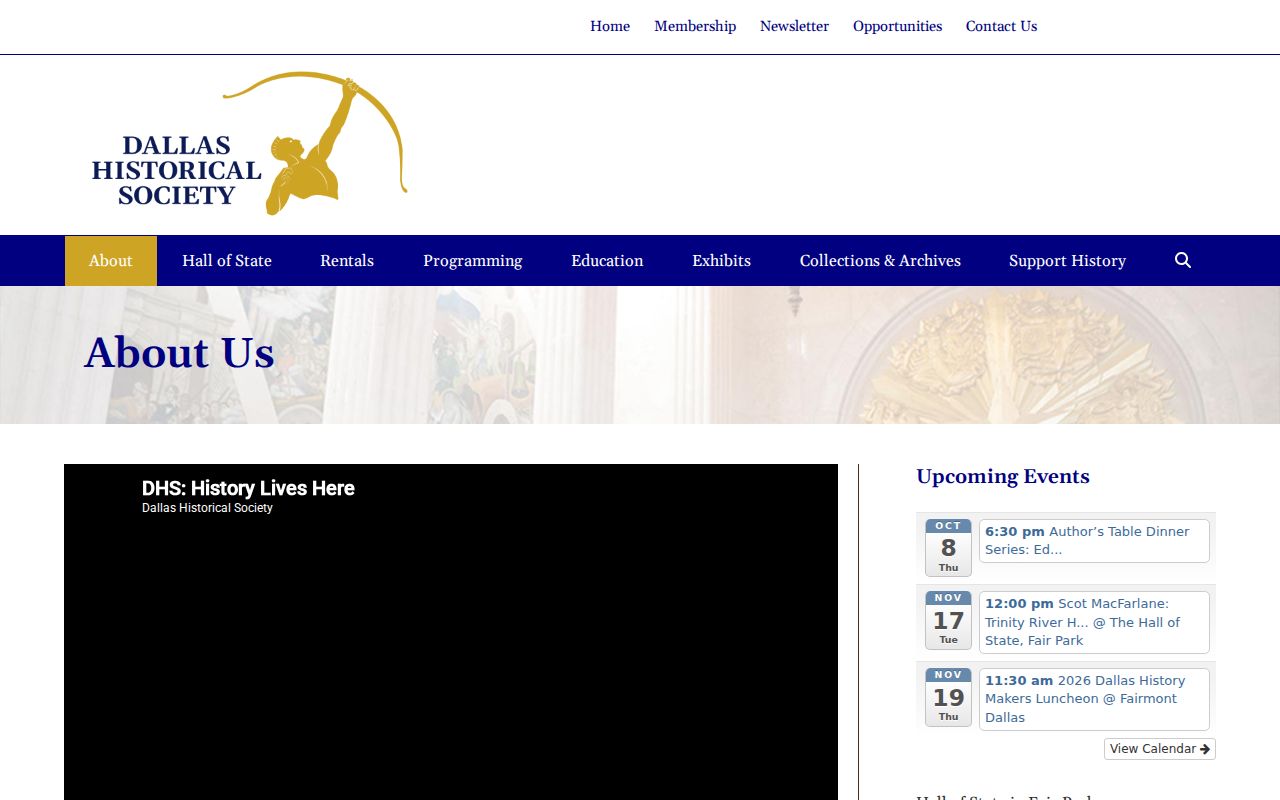1280x800 pixels.
Task: Open the Rentals menu item
Action: pos(347,261)
